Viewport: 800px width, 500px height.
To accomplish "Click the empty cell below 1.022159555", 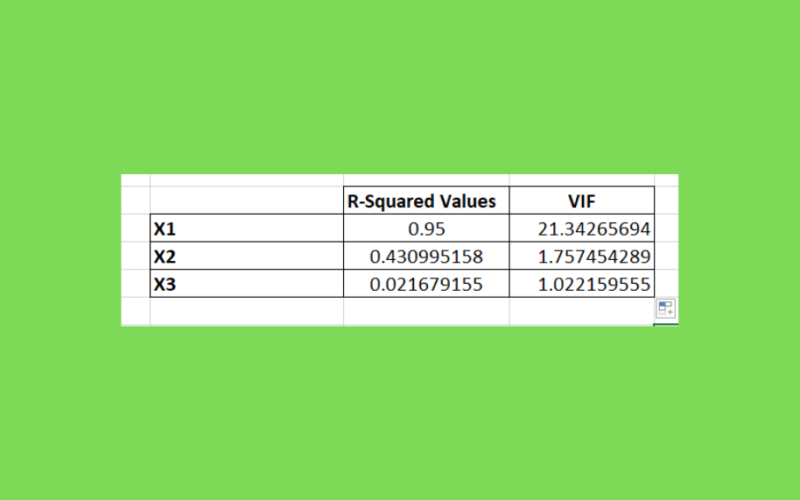I will pos(582,310).
